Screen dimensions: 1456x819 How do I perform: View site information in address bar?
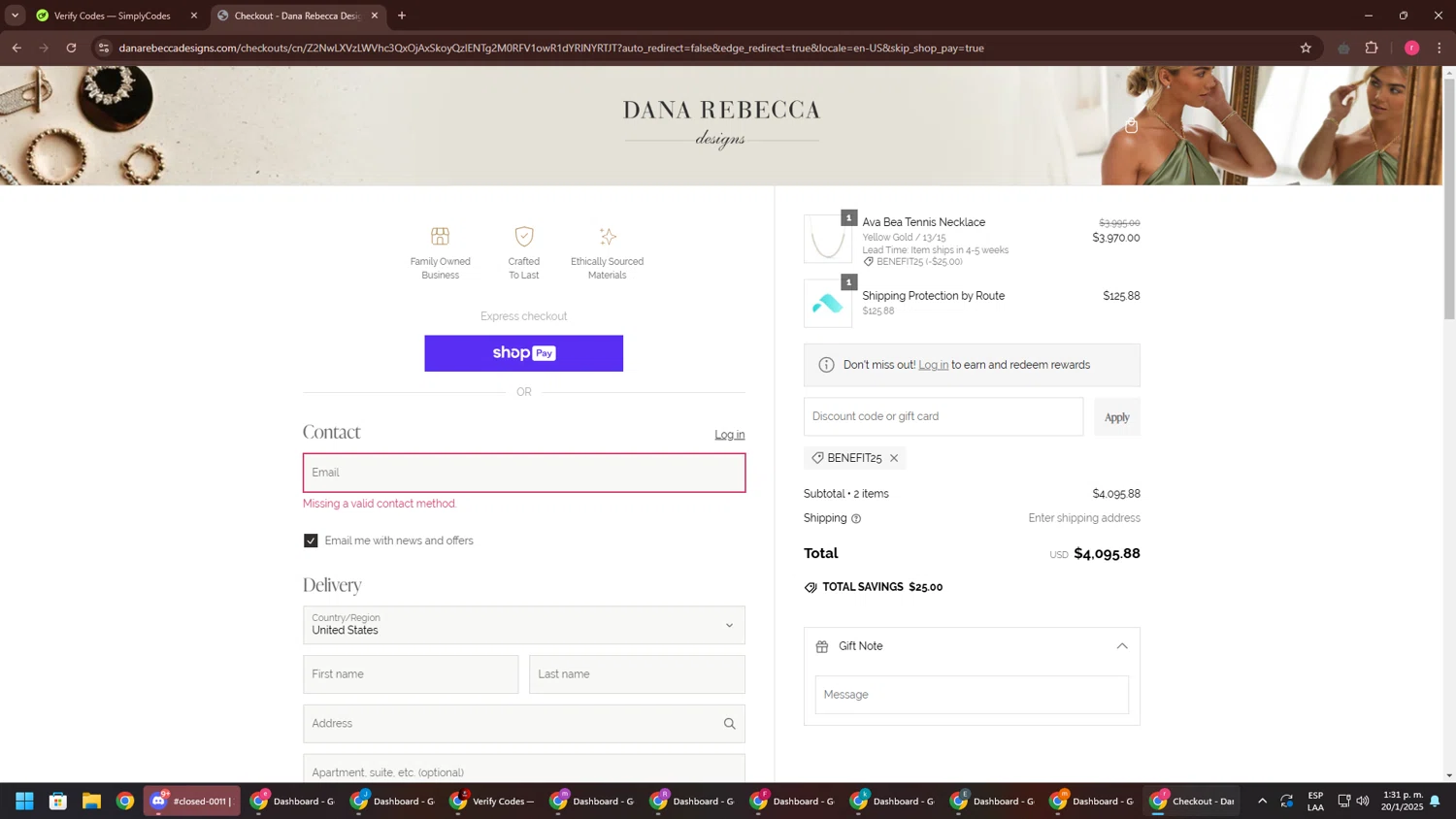click(x=104, y=48)
